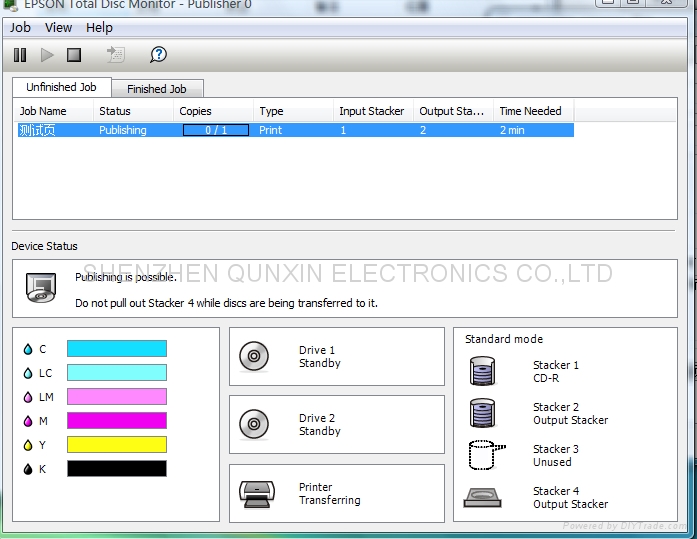
Task: Click the magenta ink level bar
Action: (x=117, y=420)
